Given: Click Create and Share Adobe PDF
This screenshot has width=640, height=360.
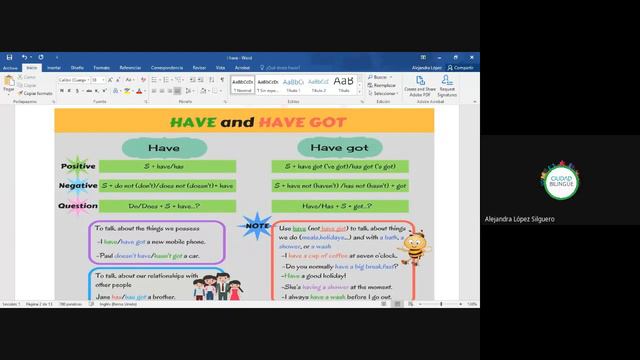Looking at the screenshot, I should (x=420, y=86).
